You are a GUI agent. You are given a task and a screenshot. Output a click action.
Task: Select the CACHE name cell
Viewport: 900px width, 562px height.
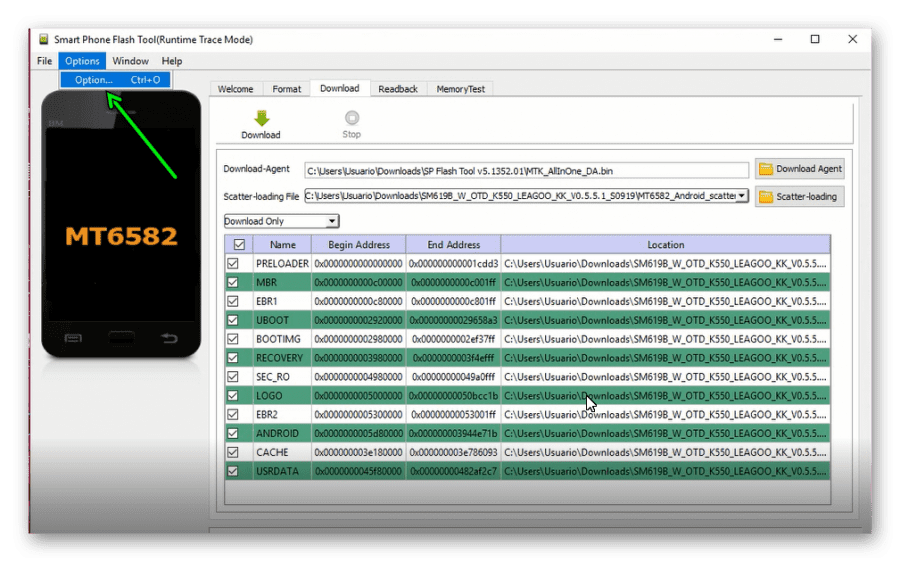[x=282, y=452]
